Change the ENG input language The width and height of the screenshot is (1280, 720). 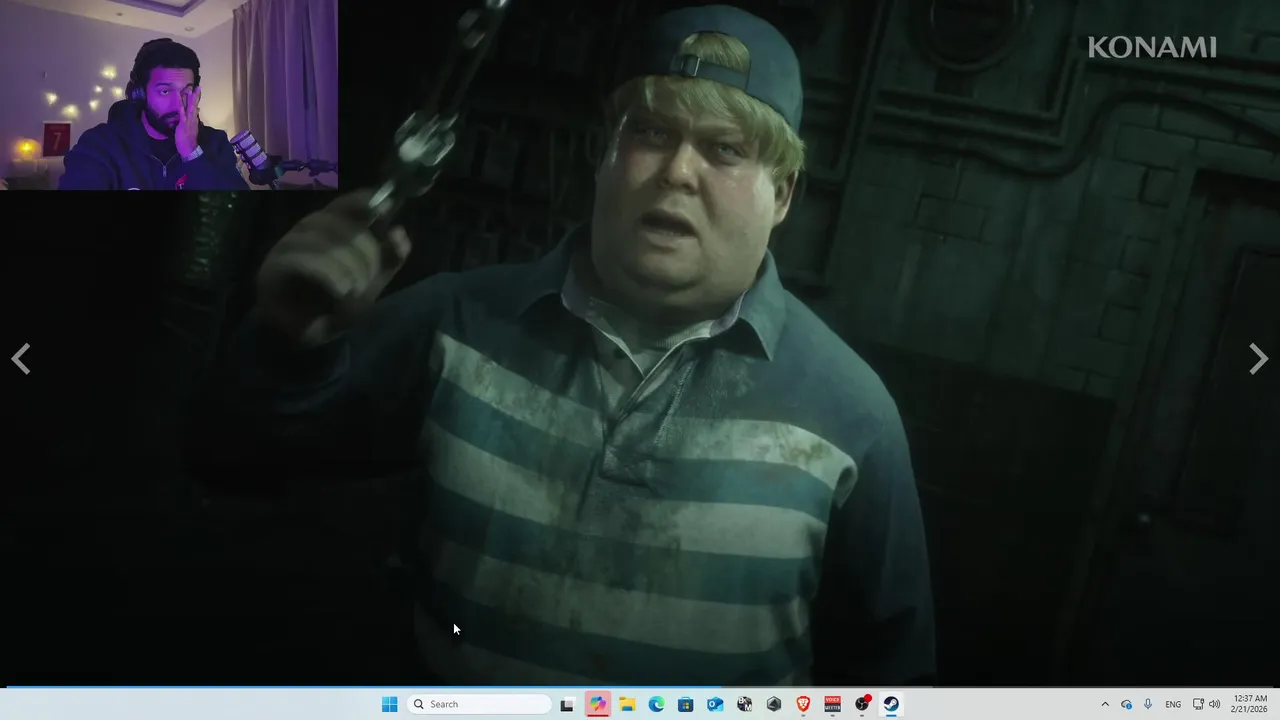[x=1173, y=704]
